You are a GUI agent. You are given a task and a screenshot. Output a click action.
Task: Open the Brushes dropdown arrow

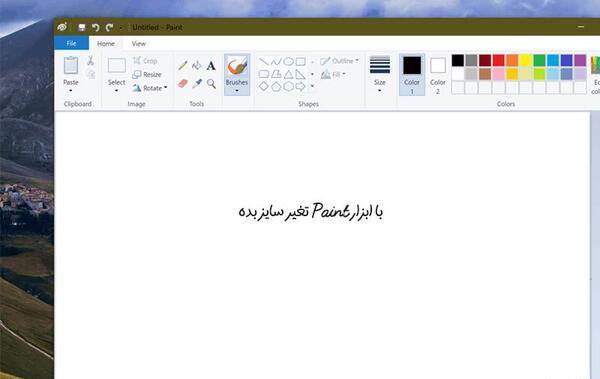pyautogui.click(x=237, y=91)
